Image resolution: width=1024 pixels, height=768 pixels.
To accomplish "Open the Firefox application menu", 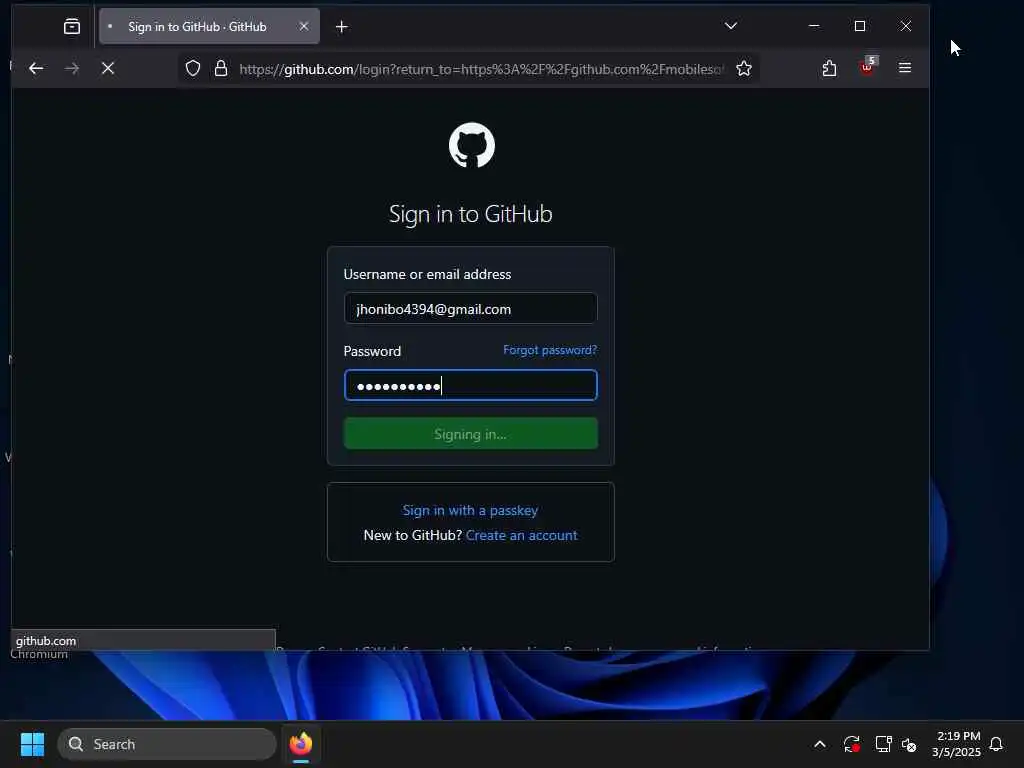I will [x=904, y=68].
